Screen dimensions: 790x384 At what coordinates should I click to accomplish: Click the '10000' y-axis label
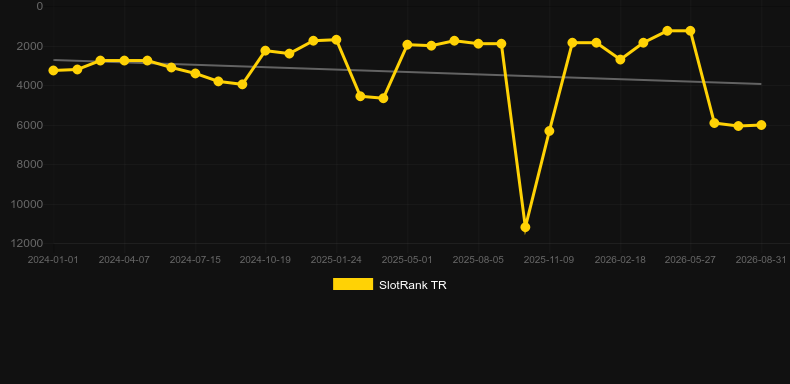coord(27,204)
